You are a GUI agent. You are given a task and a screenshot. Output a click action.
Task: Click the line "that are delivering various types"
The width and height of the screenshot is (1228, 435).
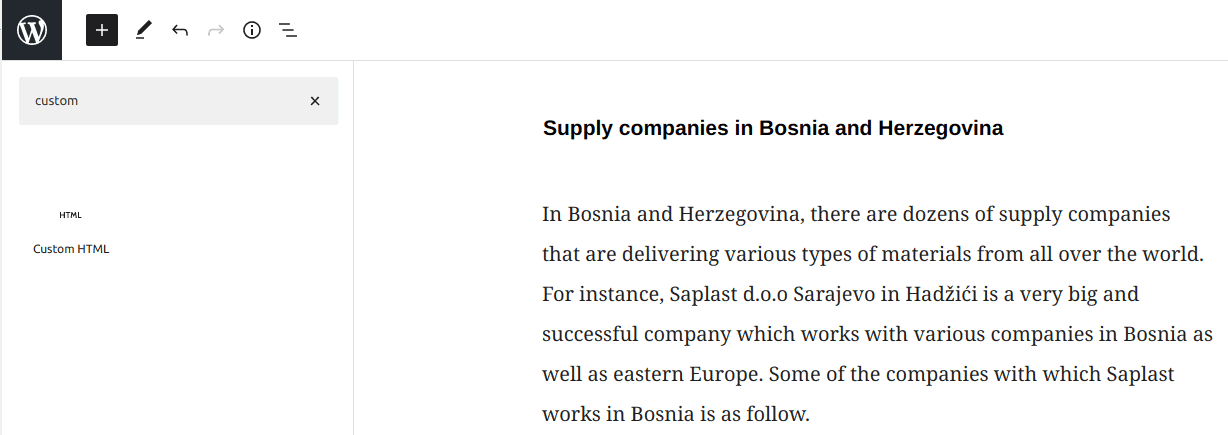click(872, 254)
